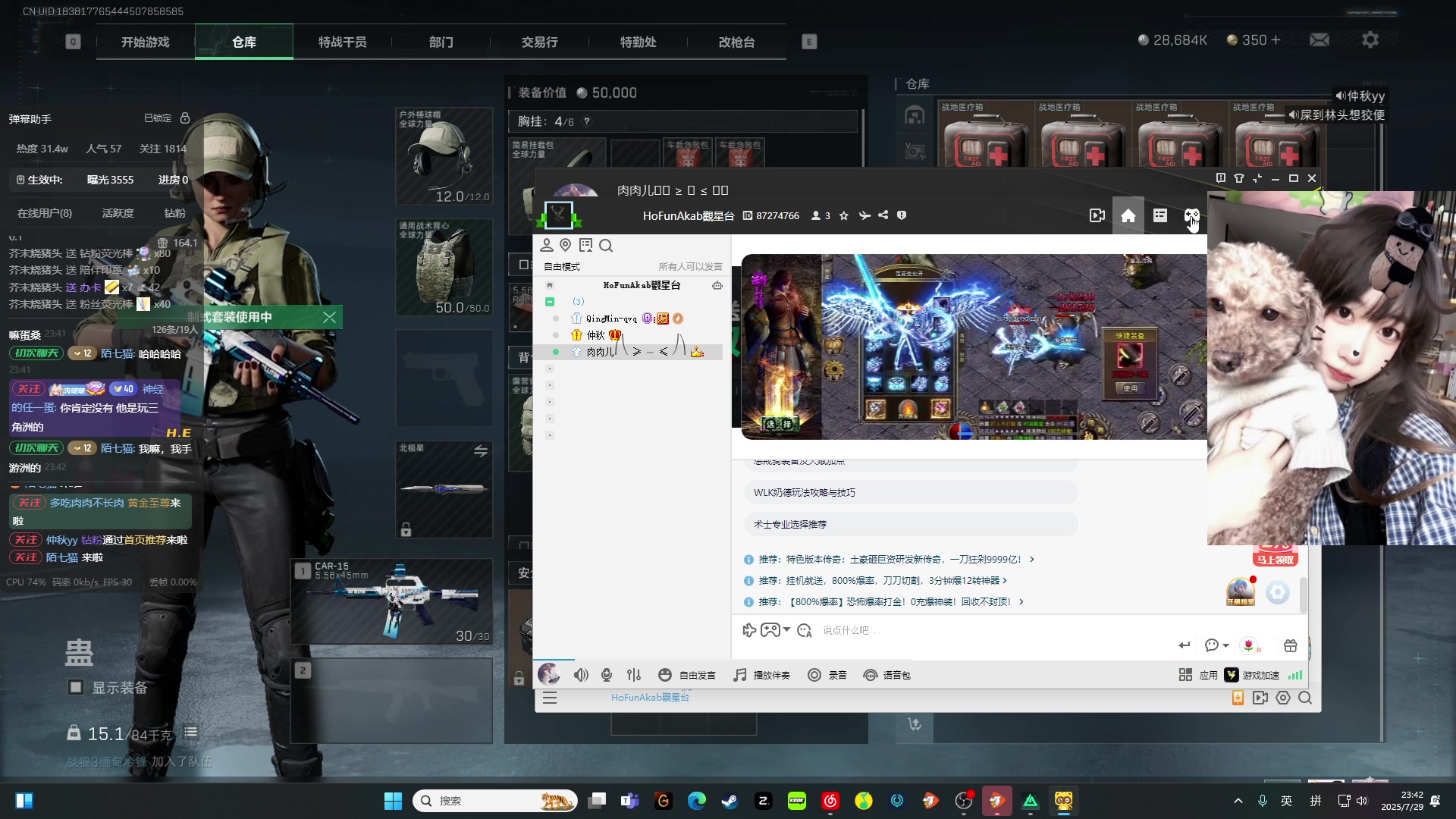Toggle the microphone icon in YY bottom bar

(x=607, y=675)
